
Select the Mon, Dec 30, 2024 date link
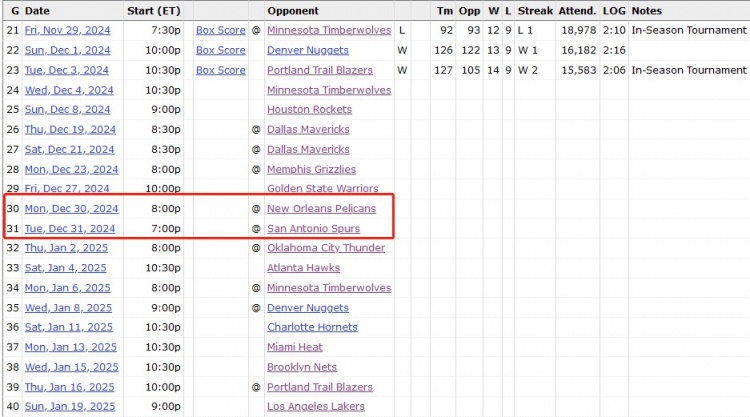[71, 209]
